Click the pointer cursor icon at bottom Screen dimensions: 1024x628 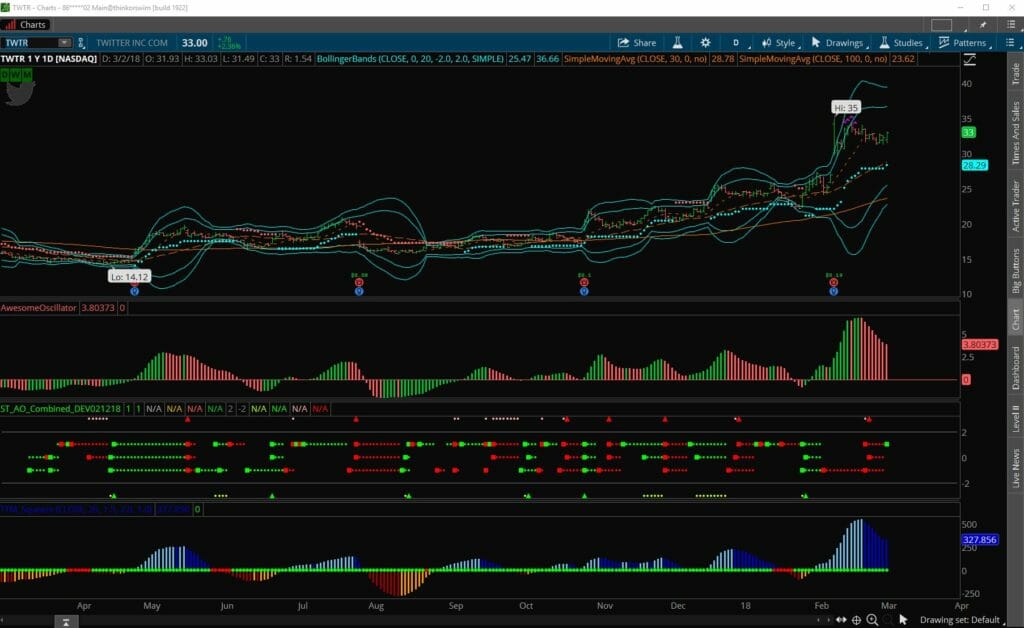(903, 620)
